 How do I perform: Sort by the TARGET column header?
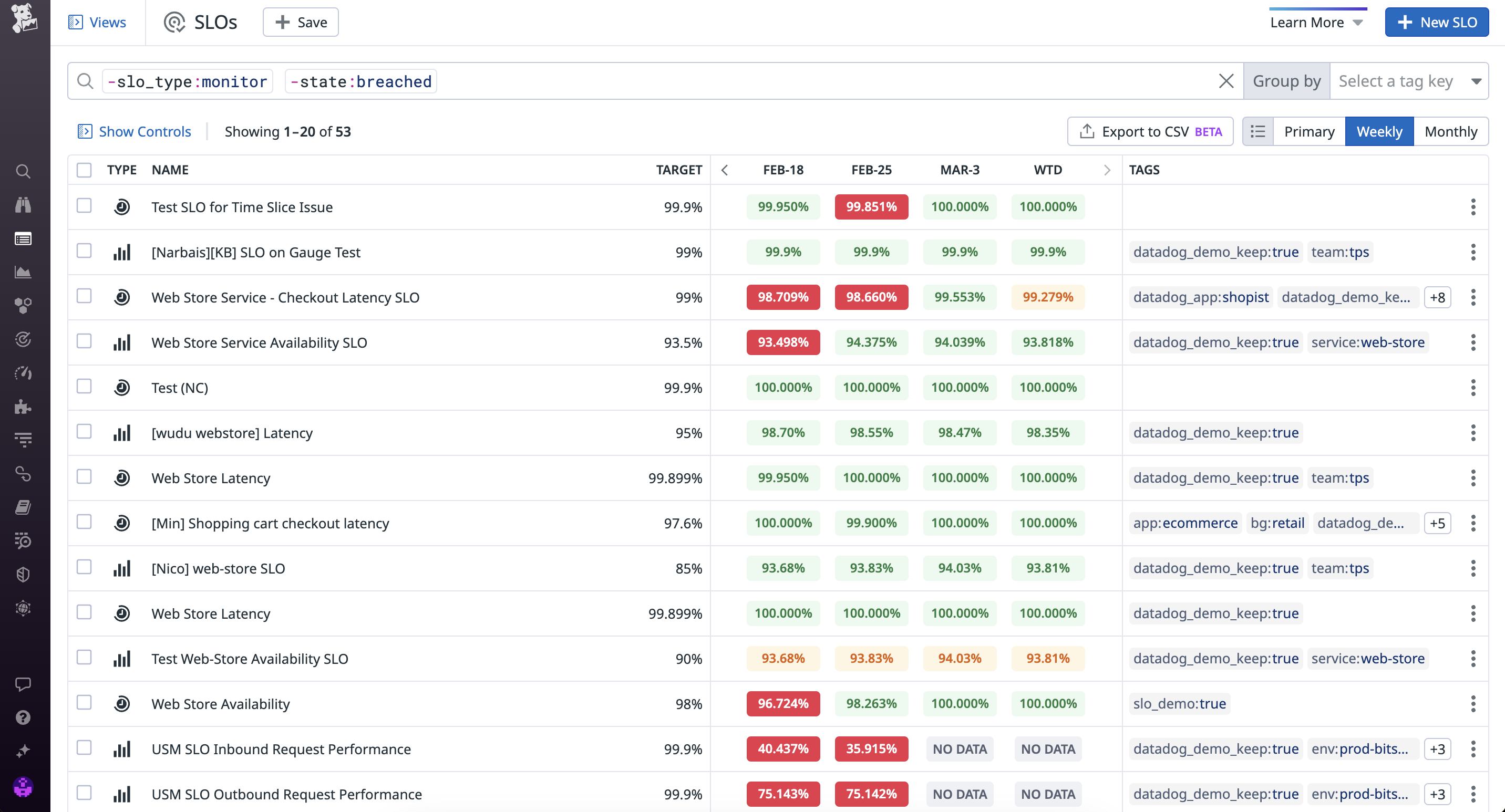(x=679, y=170)
